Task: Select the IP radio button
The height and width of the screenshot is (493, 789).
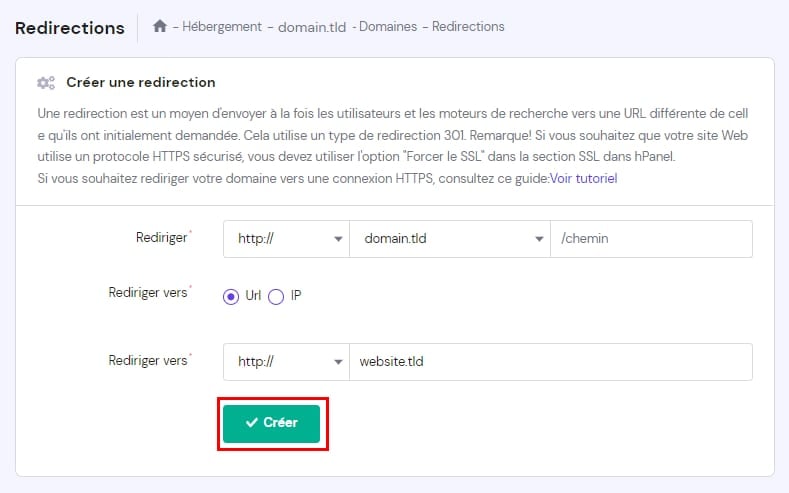Action: [276, 296]
